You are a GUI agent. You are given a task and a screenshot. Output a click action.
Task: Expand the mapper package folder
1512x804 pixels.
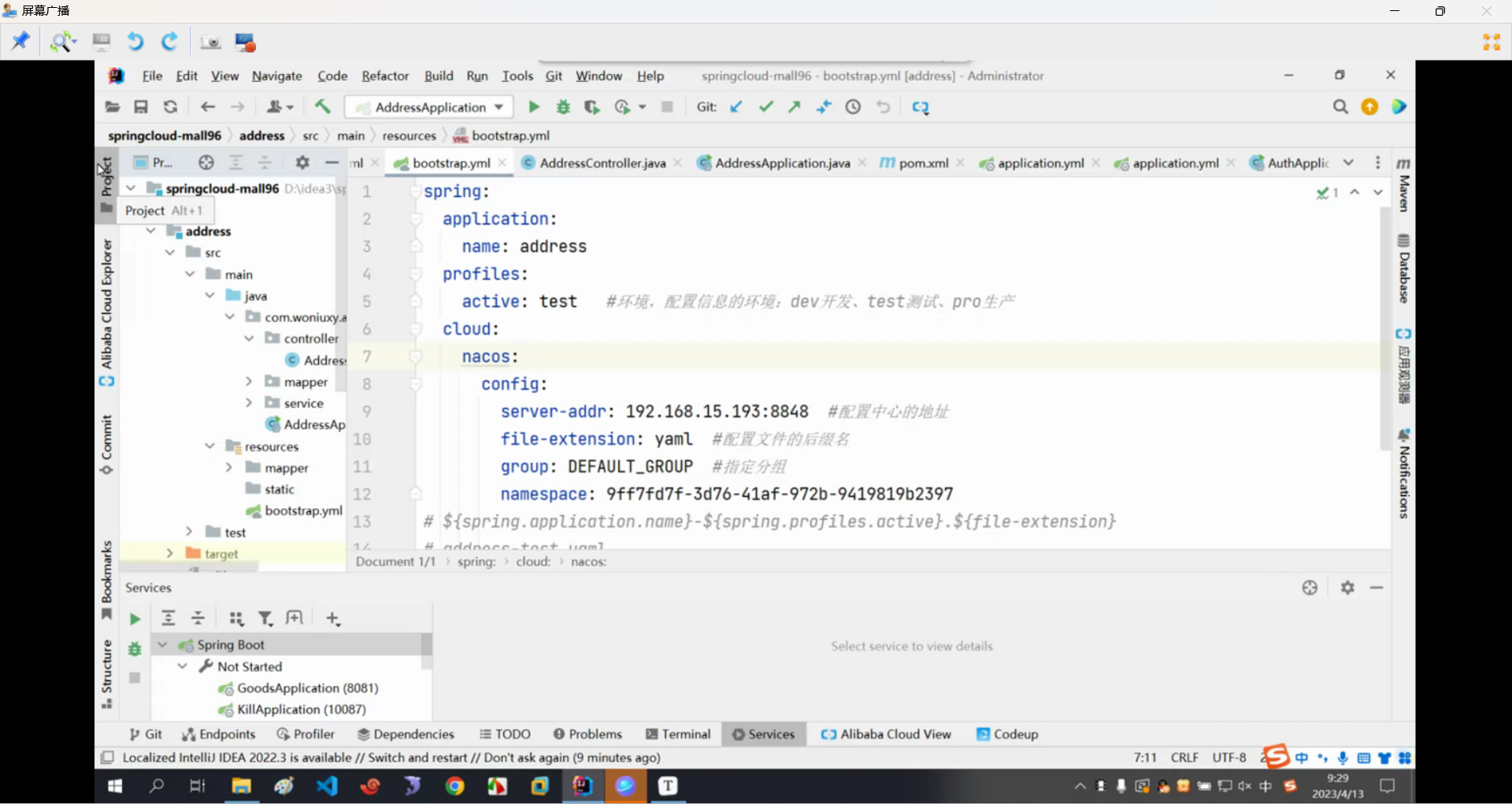tap(249, 382)
